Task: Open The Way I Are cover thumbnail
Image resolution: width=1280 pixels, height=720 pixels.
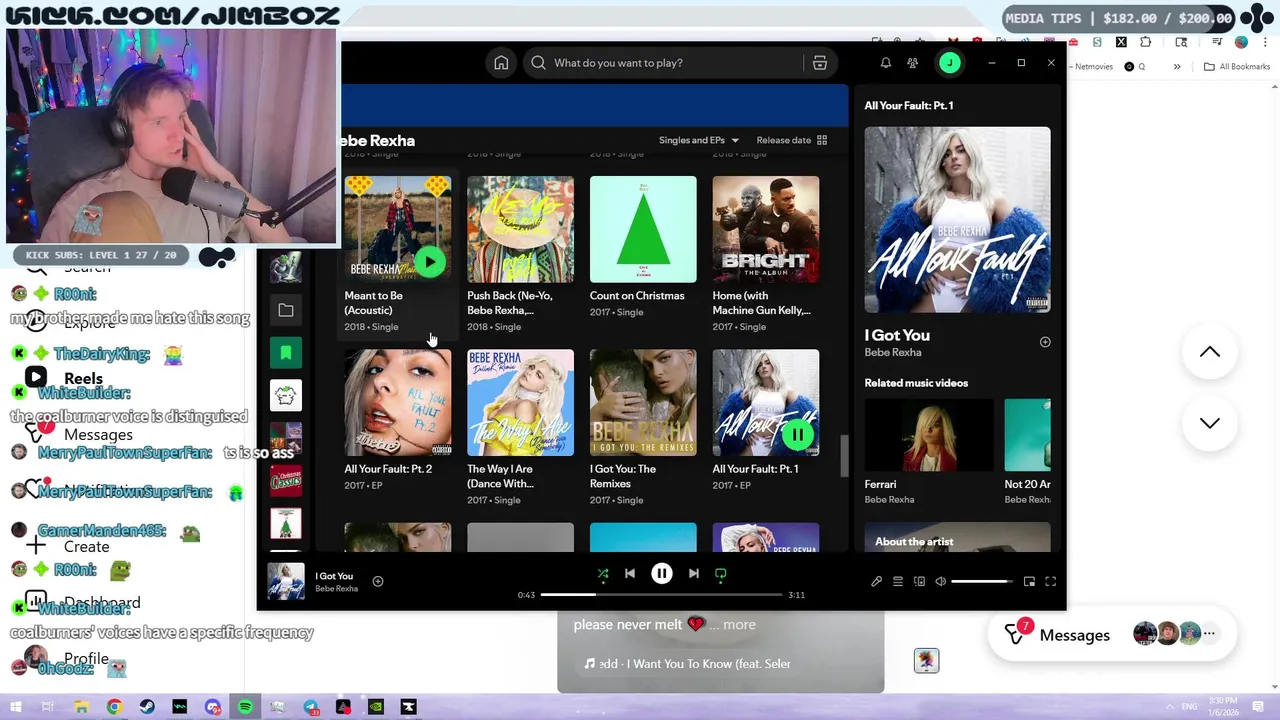Action: pos(520,402)
